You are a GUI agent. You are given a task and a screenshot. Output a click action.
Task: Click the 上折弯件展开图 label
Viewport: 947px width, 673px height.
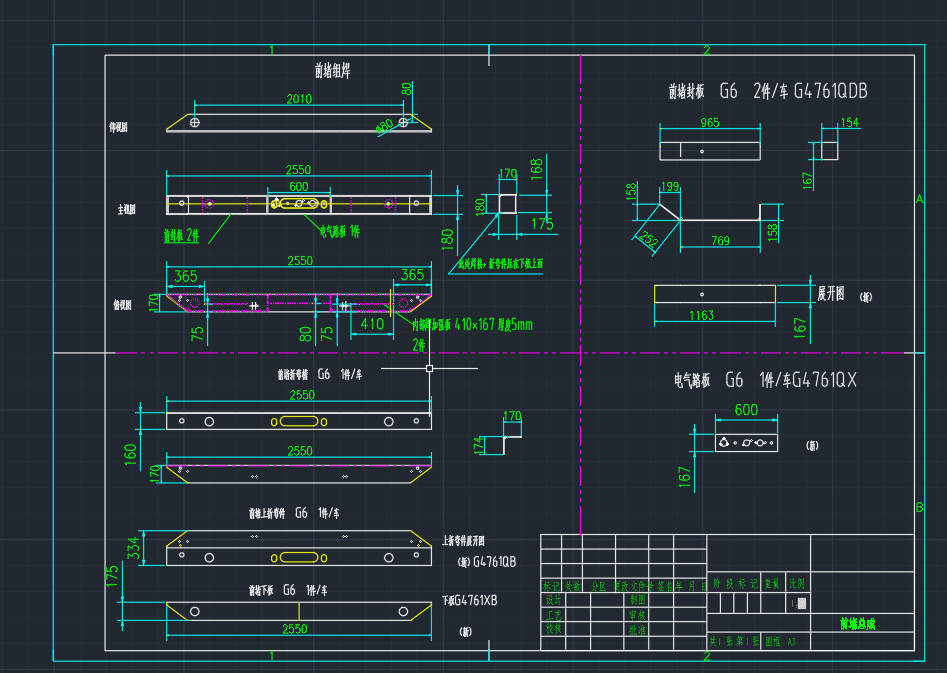(463, 541)
